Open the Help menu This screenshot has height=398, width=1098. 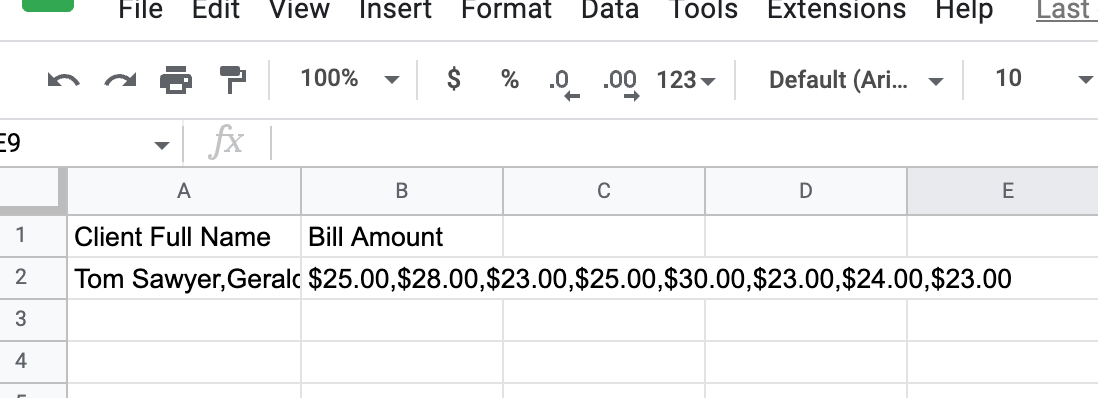(x=964, y=10)
